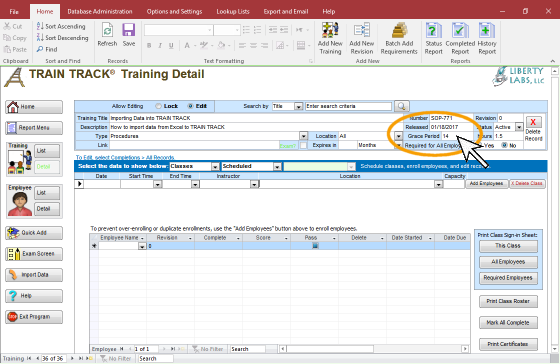Screen dimensions: 560x364
Task: Open the class Start Time dropdown
Action: click(158, 184)
